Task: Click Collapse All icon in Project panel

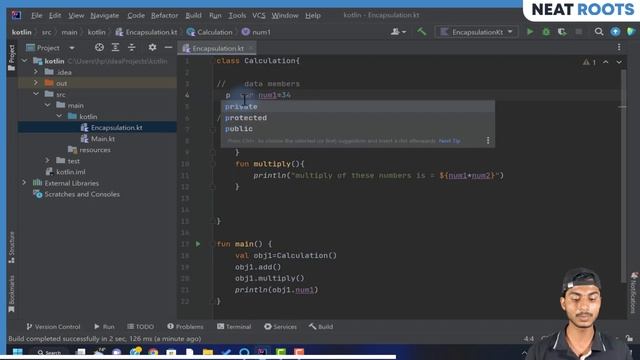Action: (x=131, y=48)
